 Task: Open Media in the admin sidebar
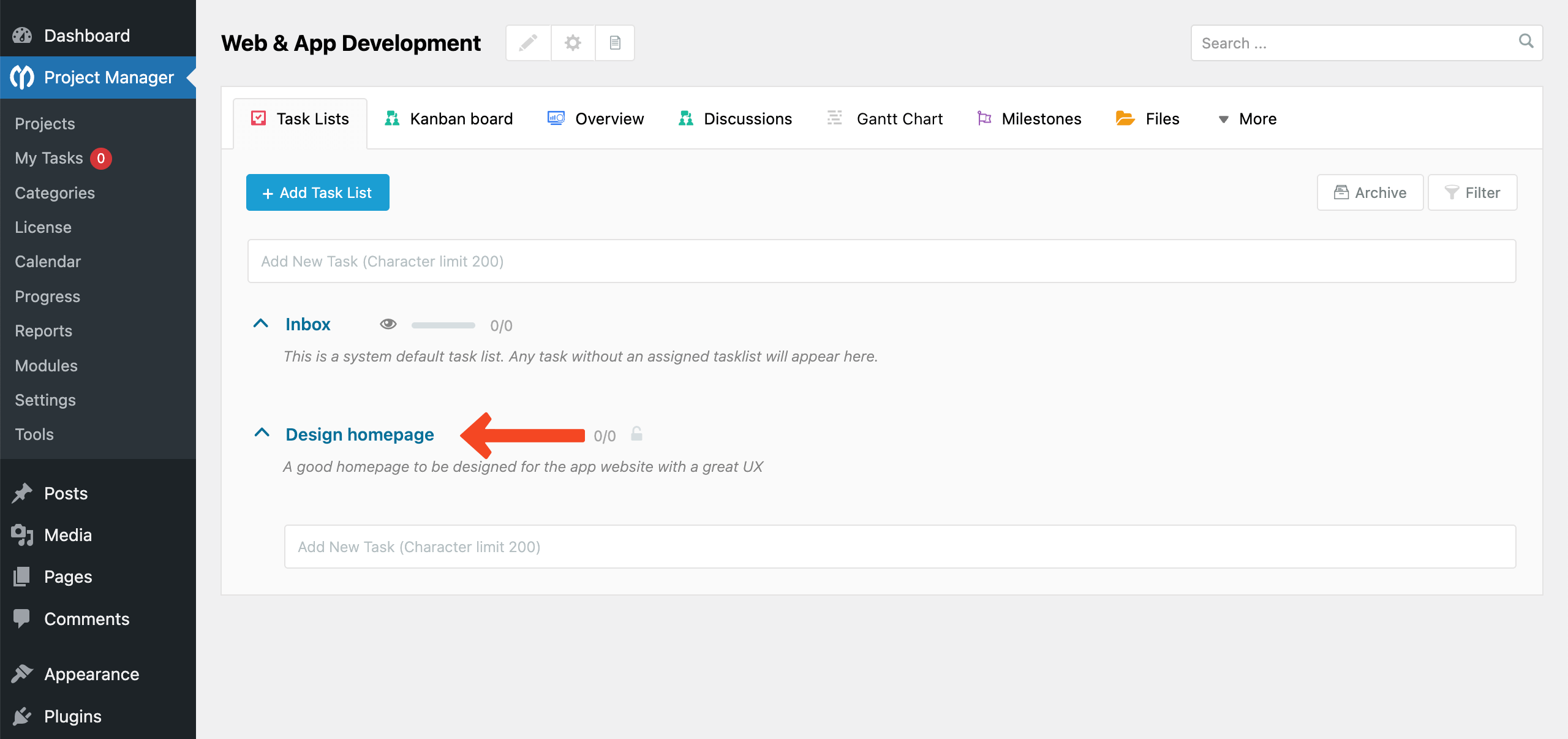pyautogui.click(x=67, y=535)
